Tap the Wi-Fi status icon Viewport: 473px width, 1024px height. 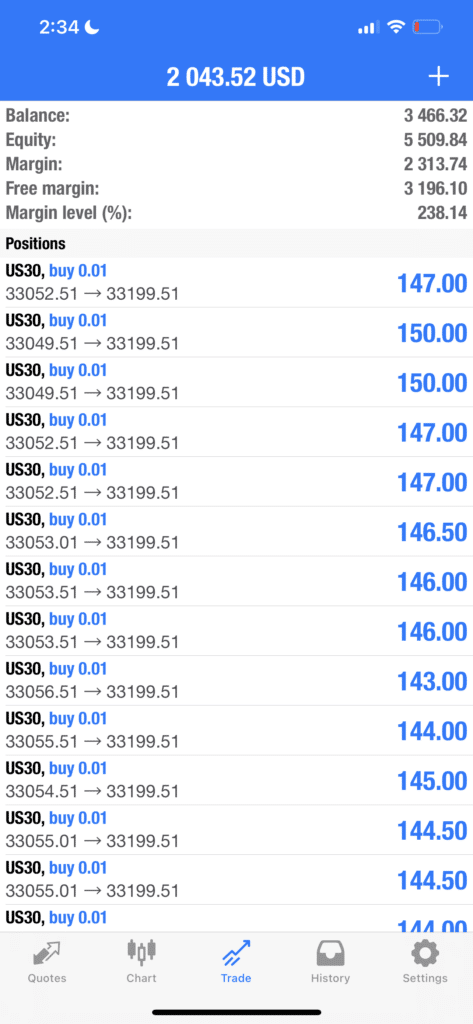395,27
